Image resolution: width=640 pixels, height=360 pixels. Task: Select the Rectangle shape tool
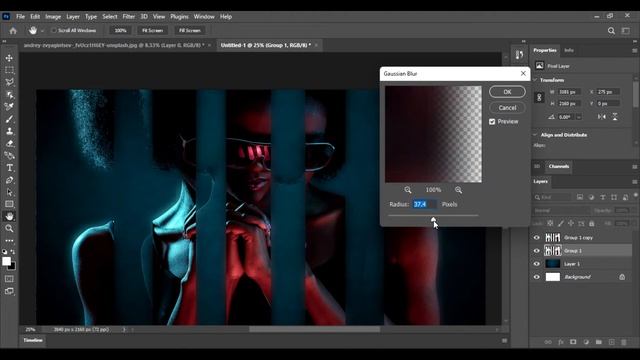point(9,204)
